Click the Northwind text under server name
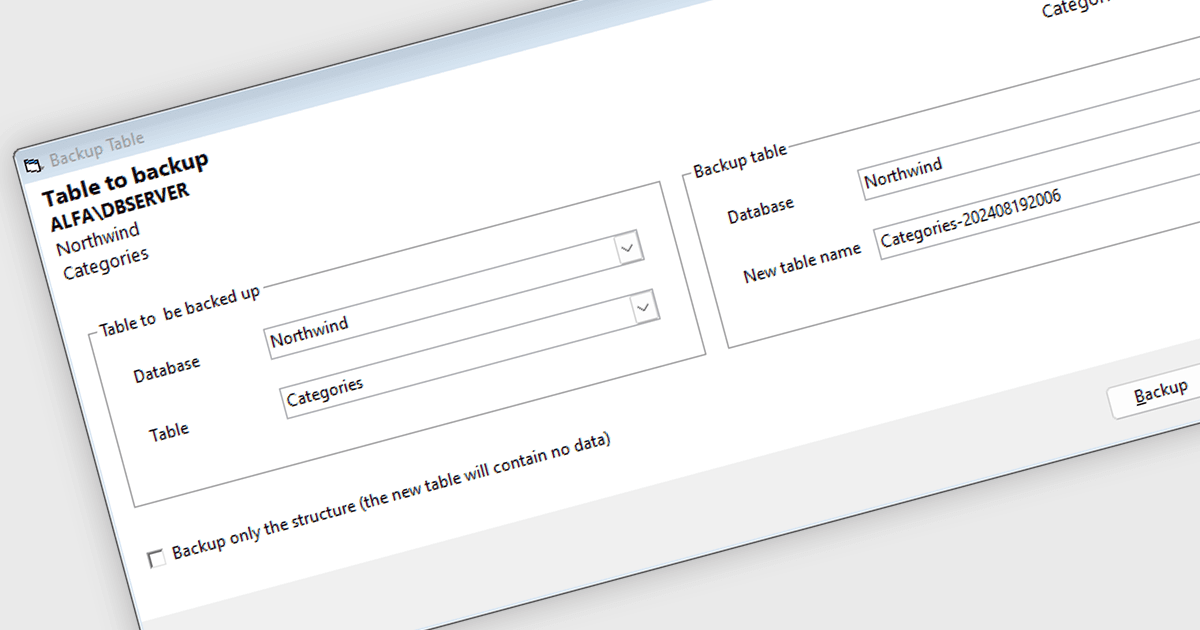Viewport: 1200px width, 630px height. pos(98,238)
